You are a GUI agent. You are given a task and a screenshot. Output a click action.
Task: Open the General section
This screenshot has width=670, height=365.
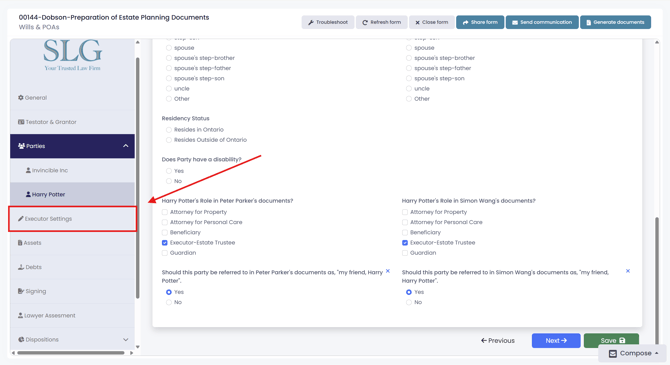pos(72,98)
